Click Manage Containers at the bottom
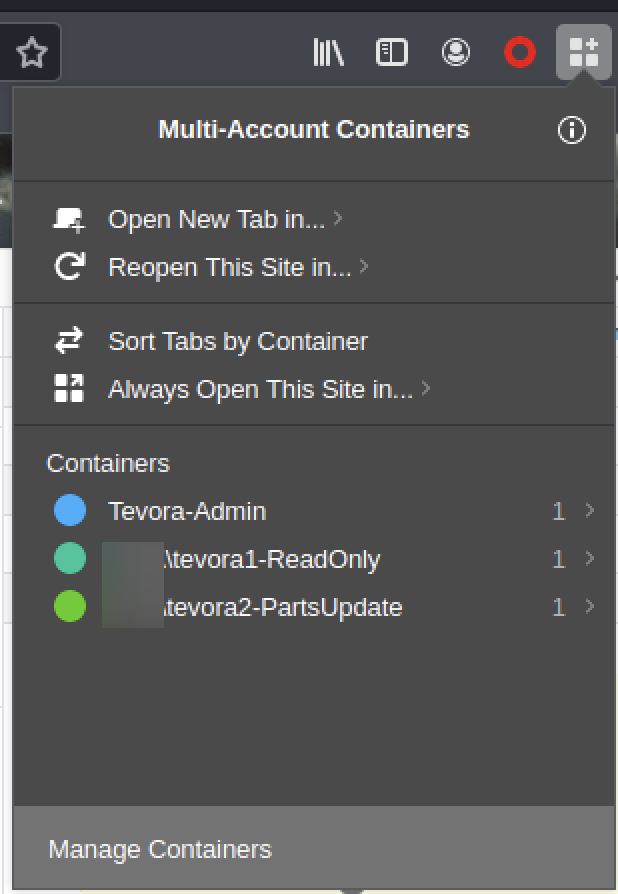This screenshot has width=618, height=894. [314, 849]
